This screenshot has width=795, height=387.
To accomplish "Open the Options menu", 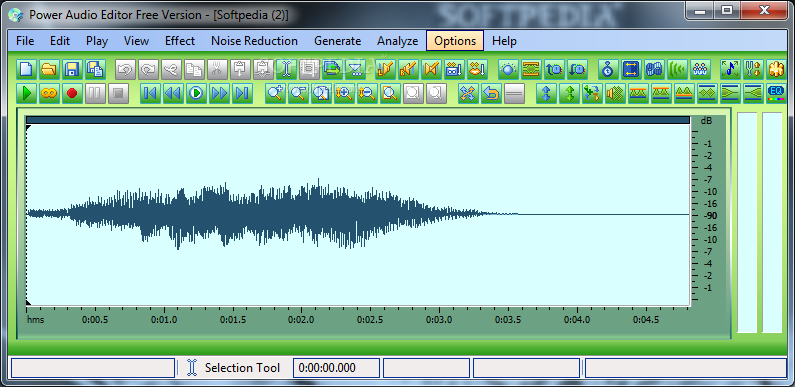I will (x=455, y=41).
